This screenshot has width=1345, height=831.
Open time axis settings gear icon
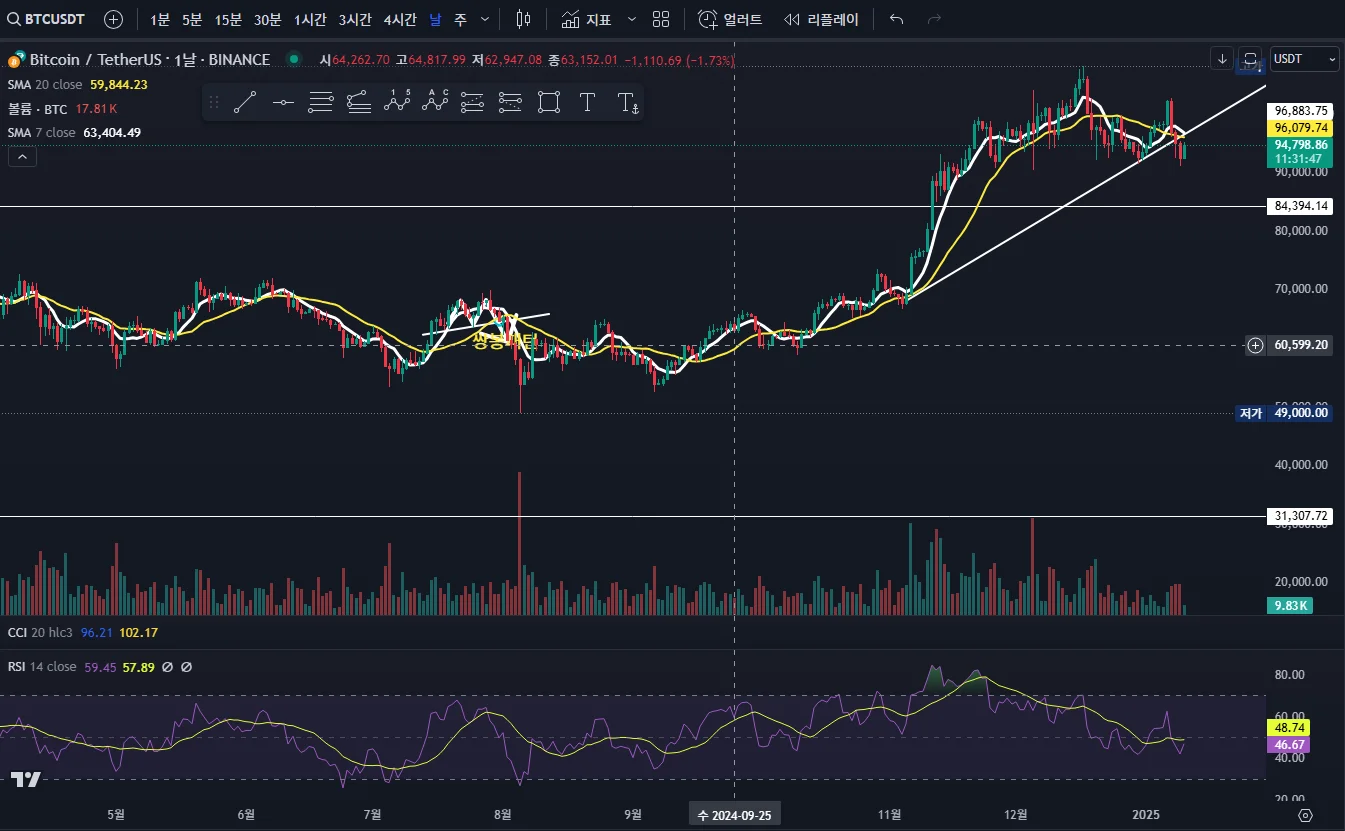click(1304, 815)
